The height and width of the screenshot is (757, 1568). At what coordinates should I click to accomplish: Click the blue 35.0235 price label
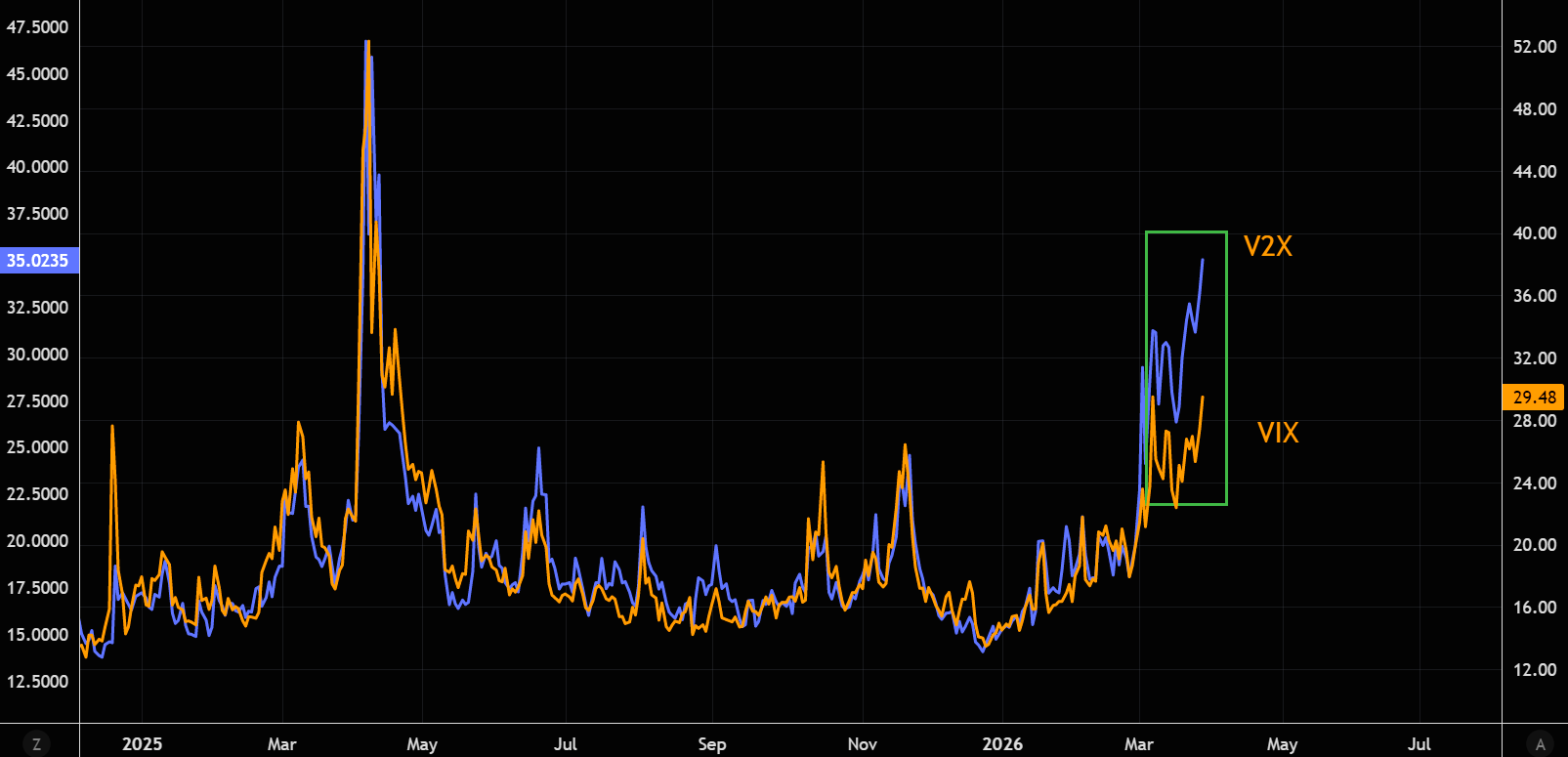click(x=38, y=261)
